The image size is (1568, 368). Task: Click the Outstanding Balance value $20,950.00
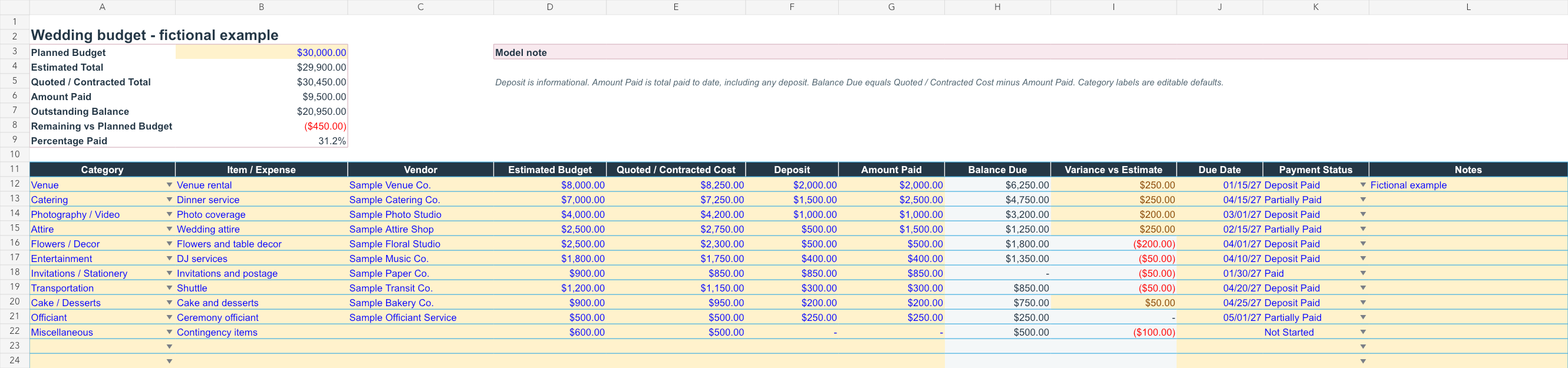click(x=321, y=111)
